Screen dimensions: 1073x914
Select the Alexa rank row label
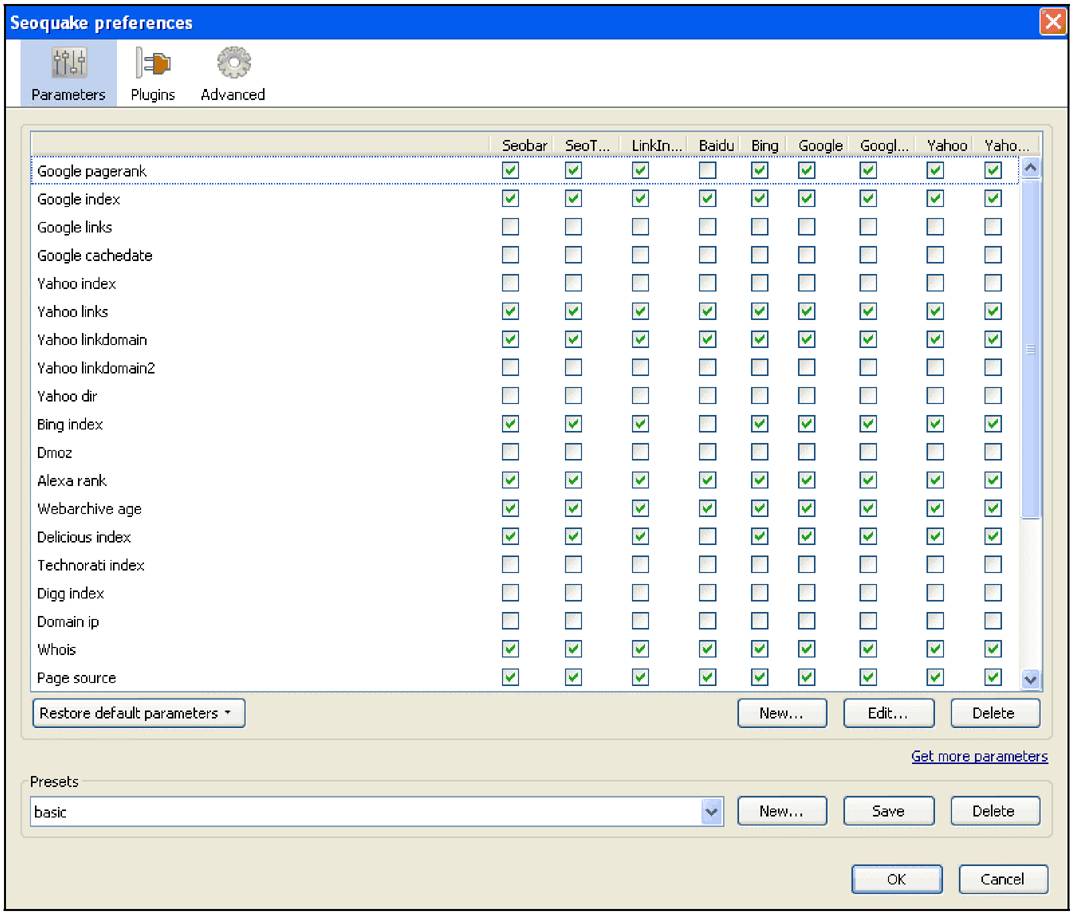72,480
